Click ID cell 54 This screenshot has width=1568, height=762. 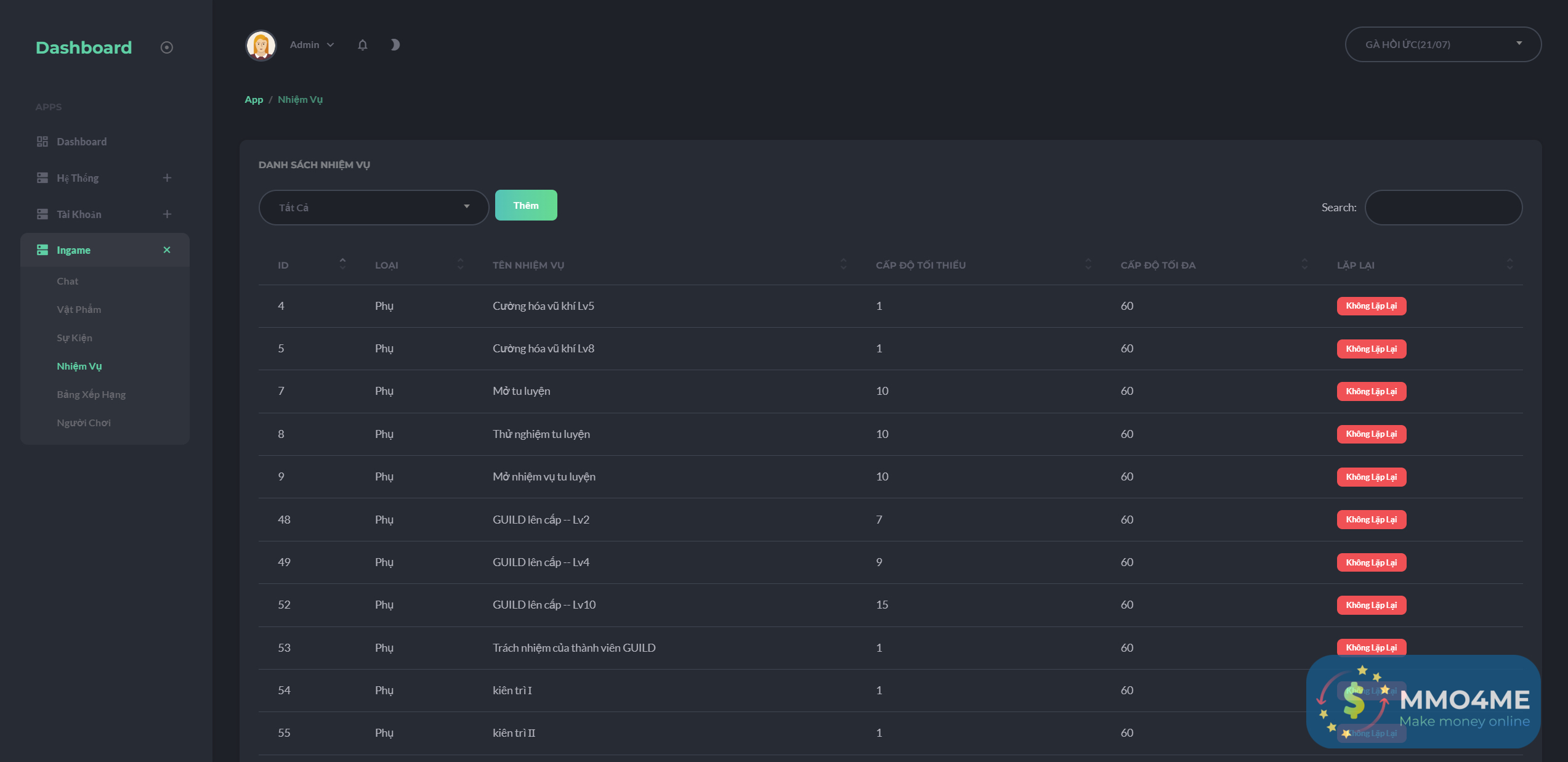point(284,691)
